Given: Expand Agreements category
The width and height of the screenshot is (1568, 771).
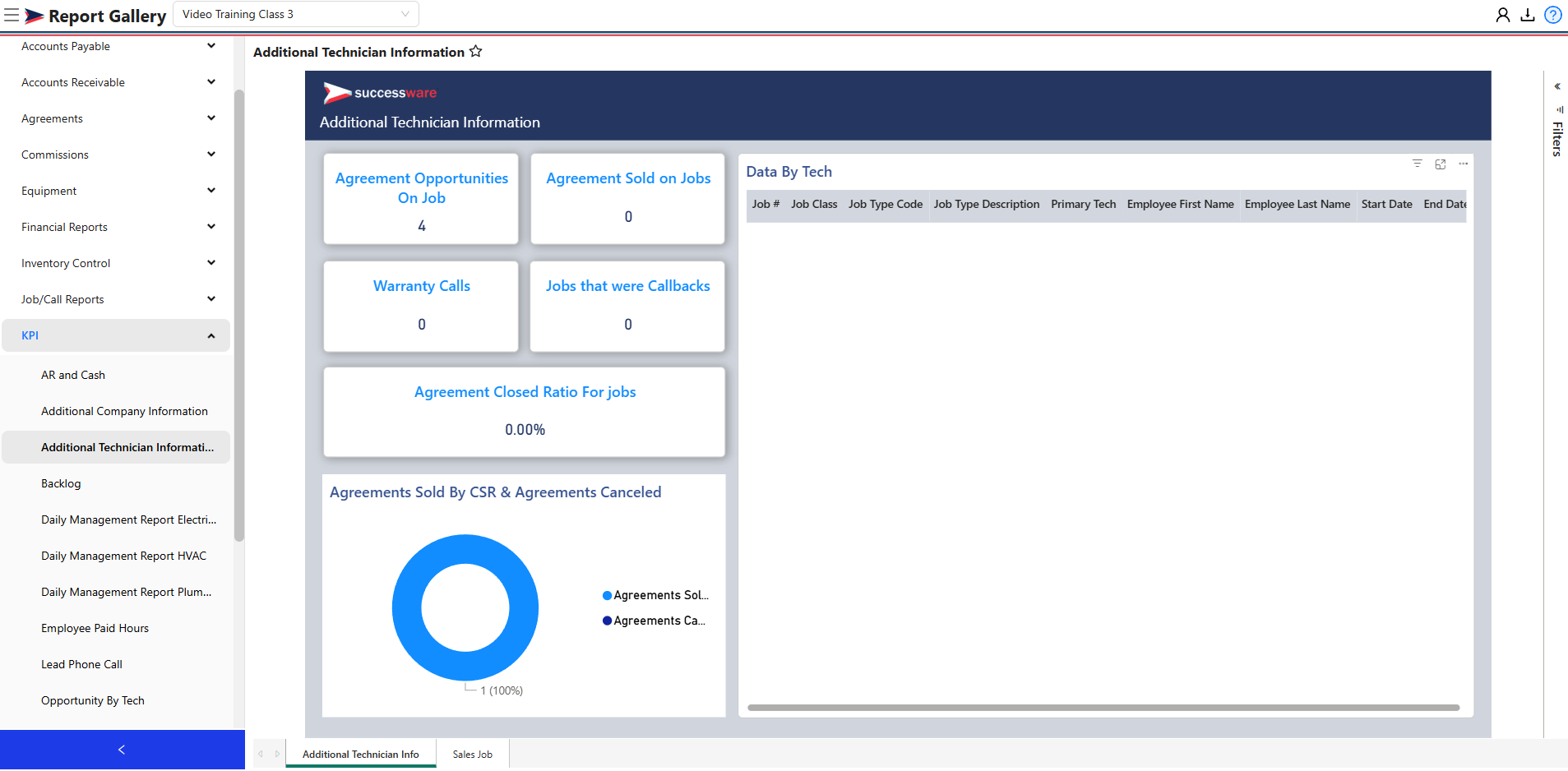Looking at the screenshot, I should click(116, 118).
